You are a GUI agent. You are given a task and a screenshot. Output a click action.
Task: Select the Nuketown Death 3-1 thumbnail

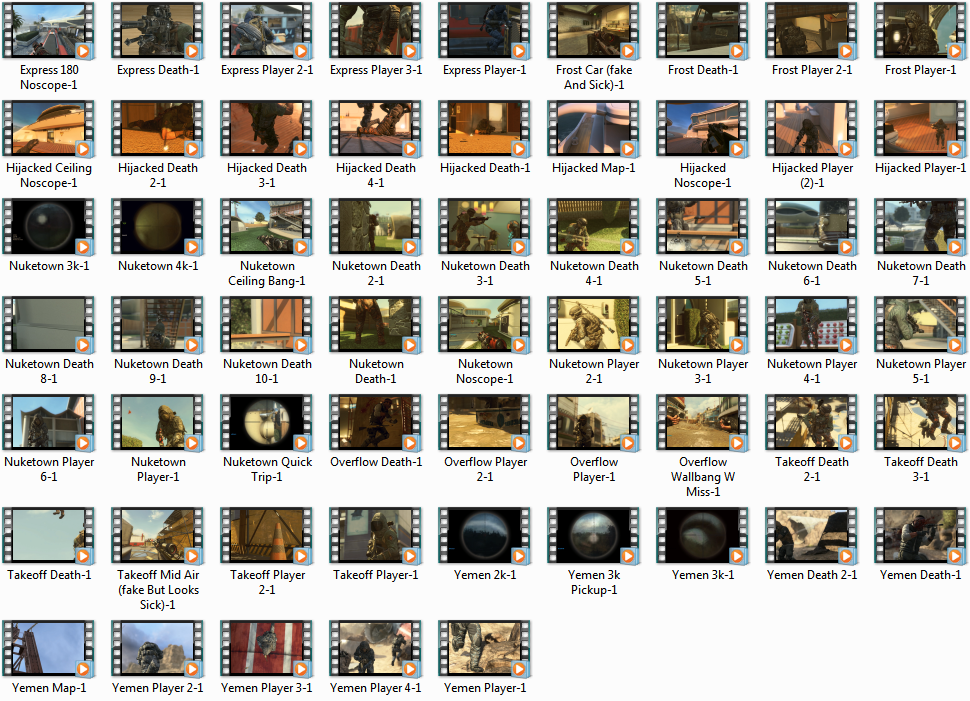tap(484, 226)
